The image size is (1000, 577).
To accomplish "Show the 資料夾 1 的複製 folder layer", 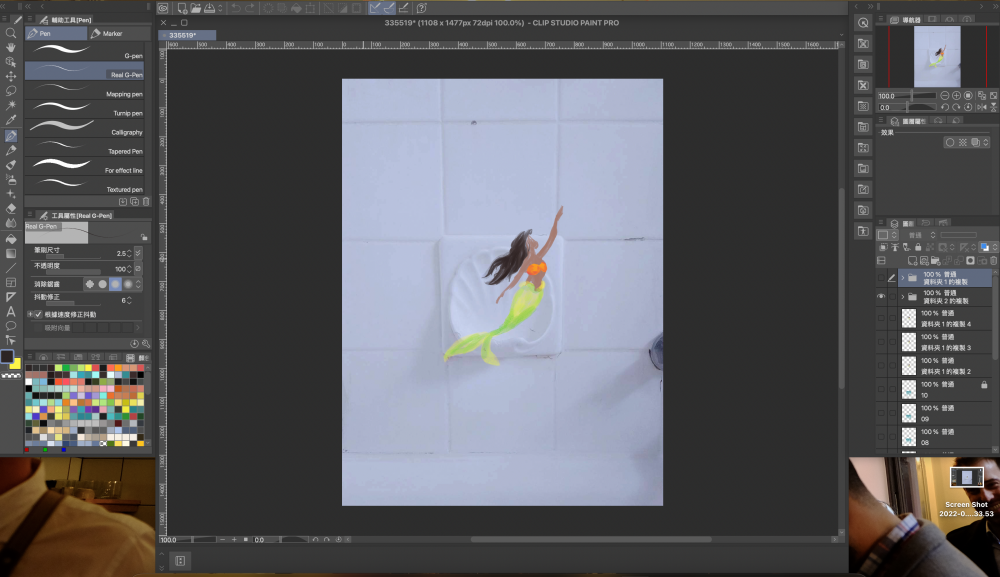I will [881, 278].
